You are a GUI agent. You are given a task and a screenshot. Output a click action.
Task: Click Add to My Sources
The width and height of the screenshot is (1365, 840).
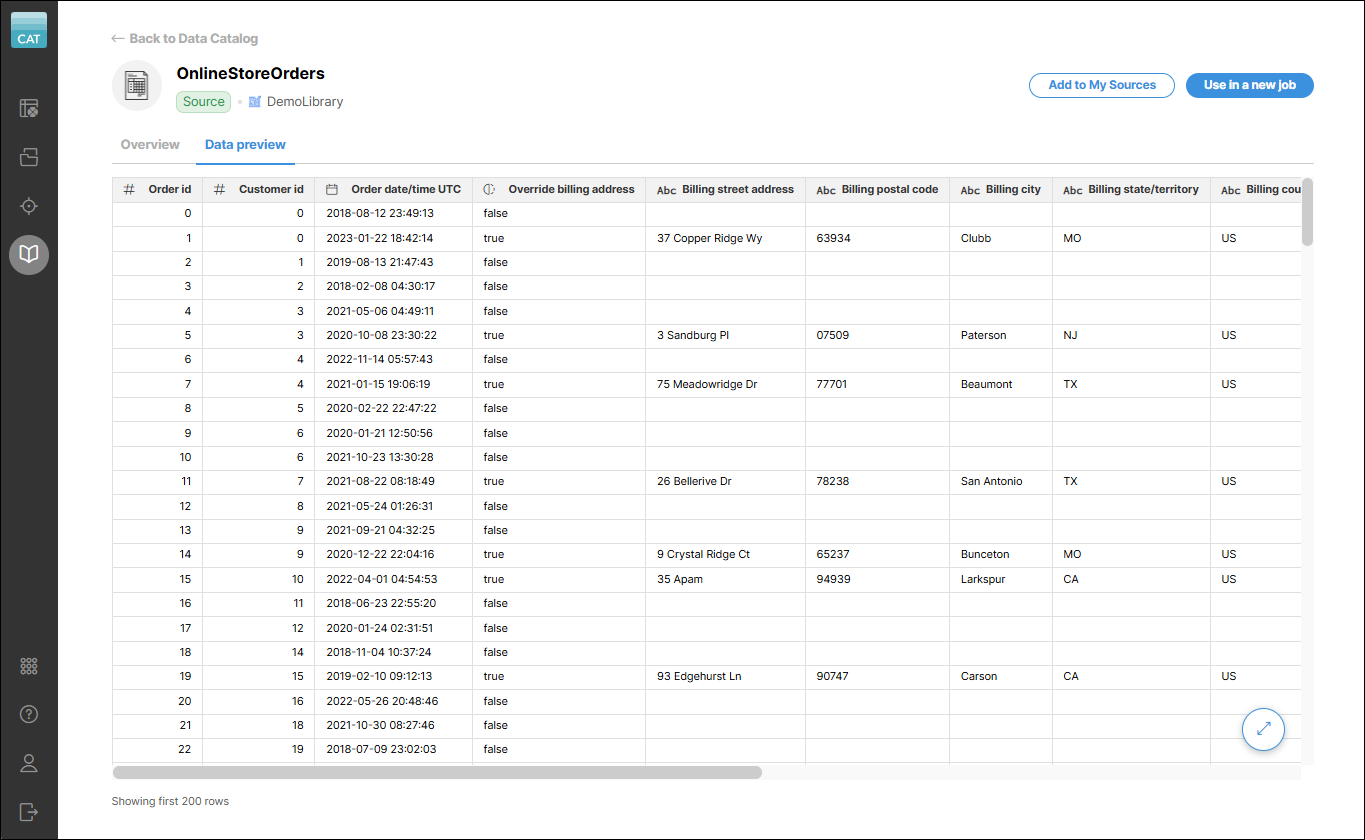(1101, 85)
